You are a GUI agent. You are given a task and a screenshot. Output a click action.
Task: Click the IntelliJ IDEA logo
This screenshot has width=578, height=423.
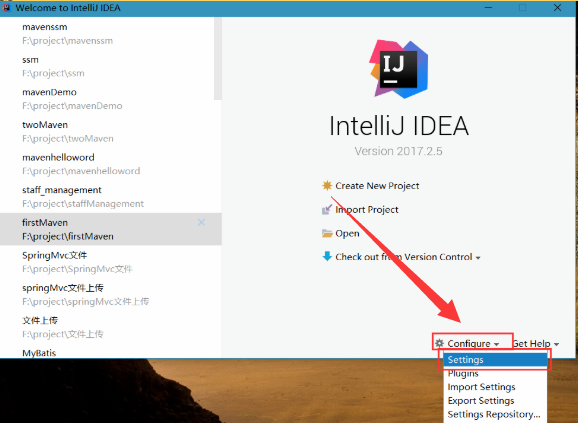coord(398,69)
